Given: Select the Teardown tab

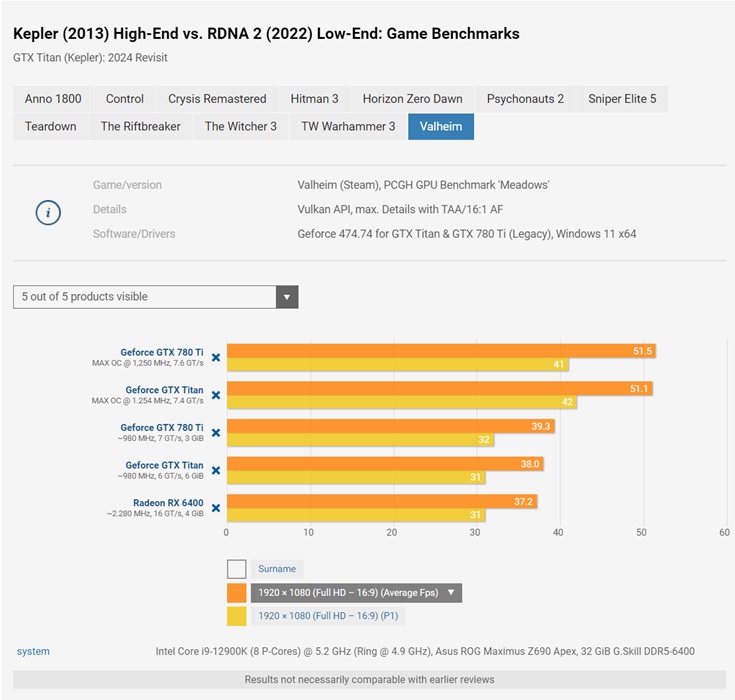Looking at the screenshot, I should [x=51, y=127].
